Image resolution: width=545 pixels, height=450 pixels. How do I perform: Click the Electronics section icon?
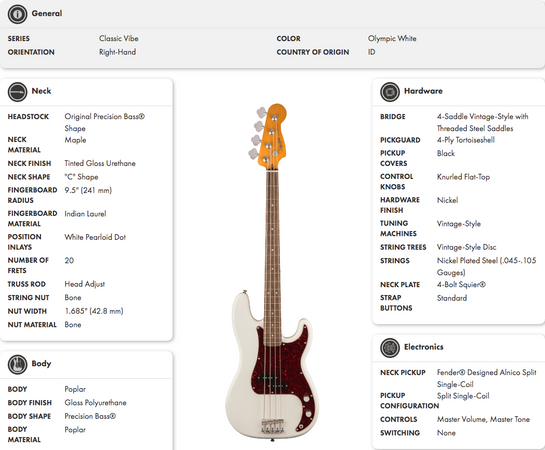[390, 348]
